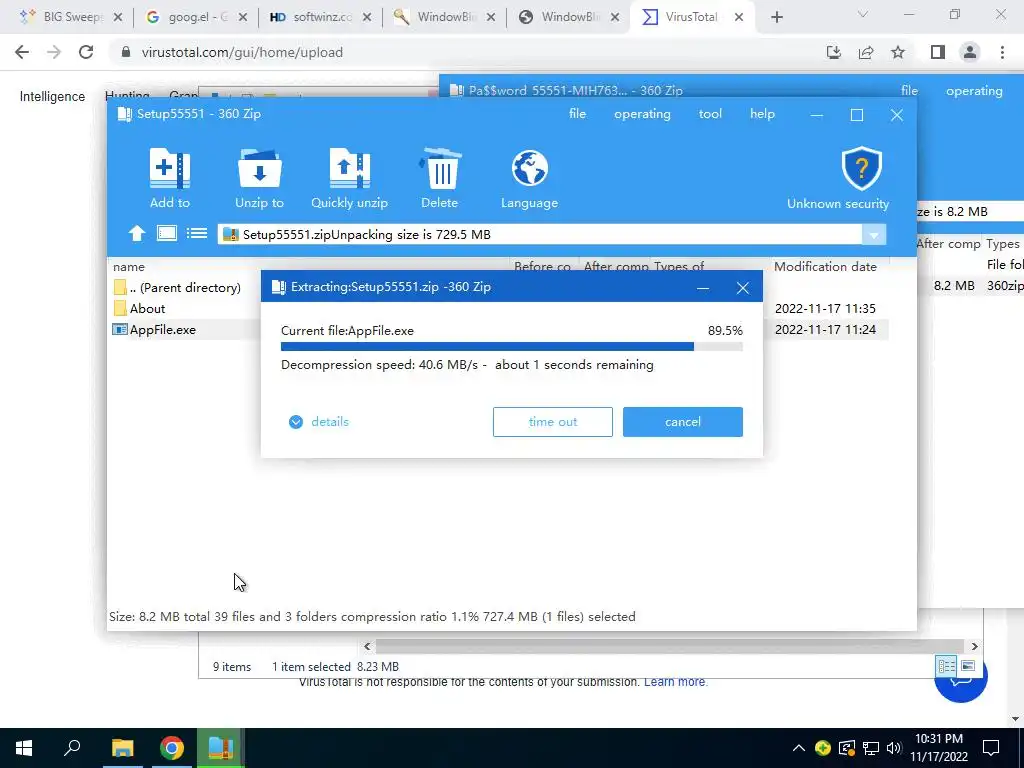The width and height of the screenshot is (1024, 768).
Task: Select AppFile.exe in the list
Action: pos(154,330)
